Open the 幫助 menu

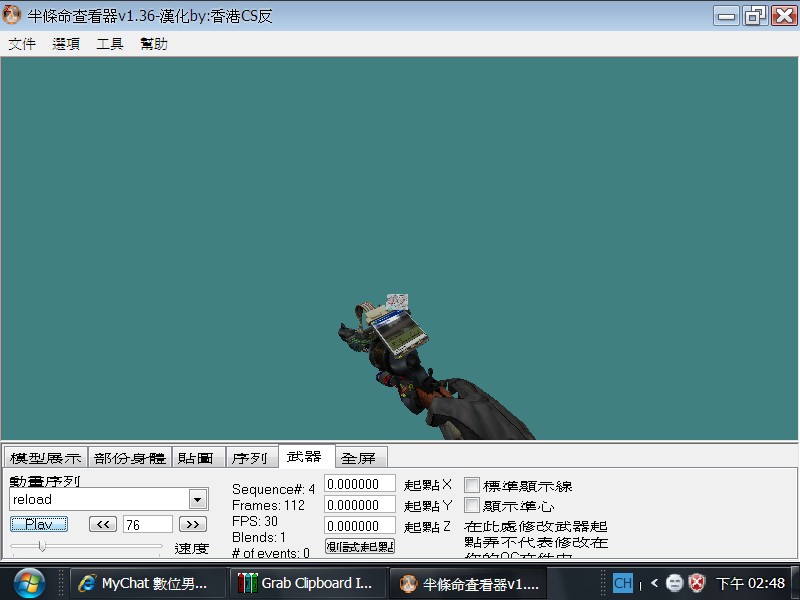click(x=154, y=44)
